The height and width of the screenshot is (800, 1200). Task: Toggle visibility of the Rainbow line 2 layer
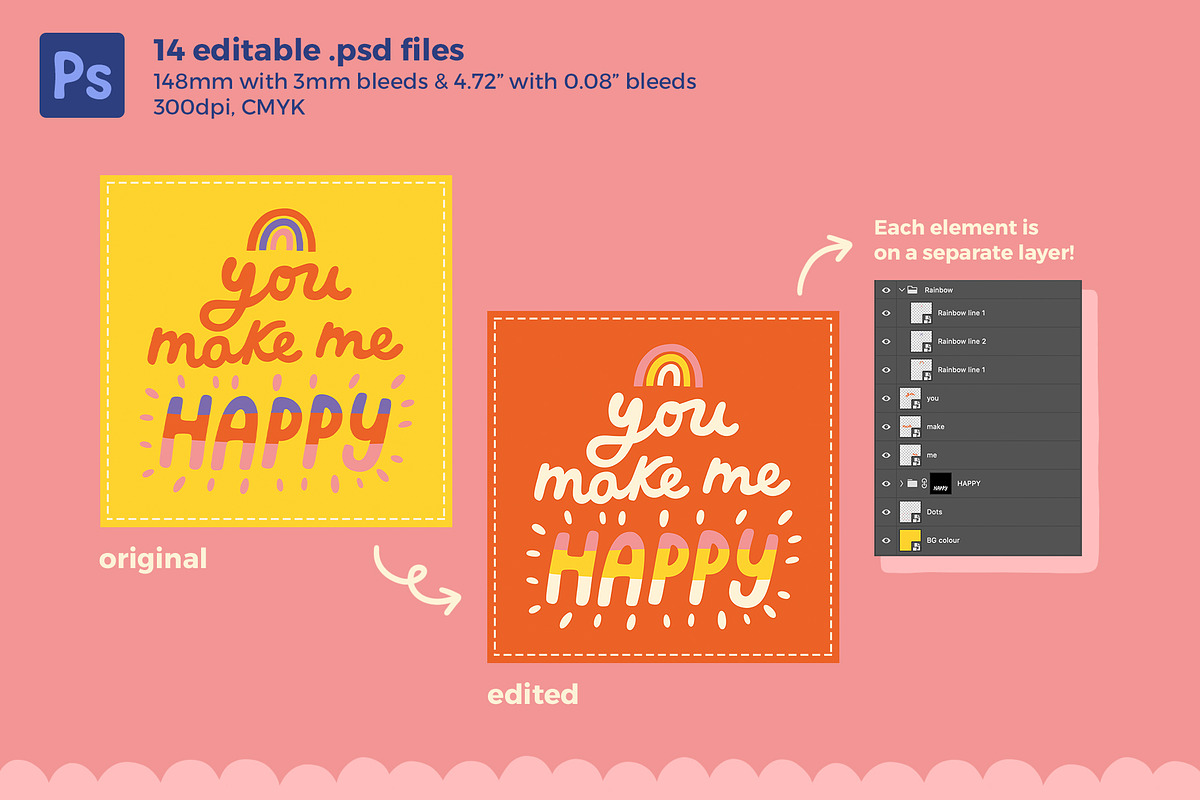[885, 341]
